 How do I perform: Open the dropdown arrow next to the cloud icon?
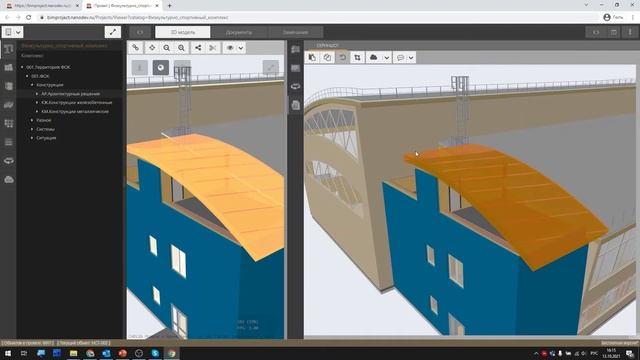tap(386, 58)
